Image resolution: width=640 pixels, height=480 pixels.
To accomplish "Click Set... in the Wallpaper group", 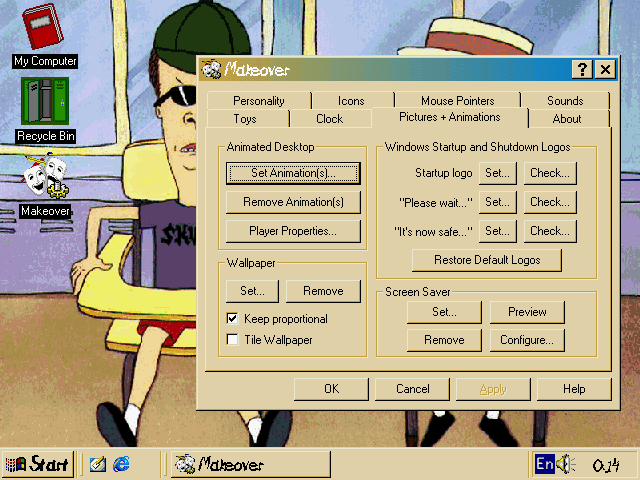I will click(x=252, y=291).
